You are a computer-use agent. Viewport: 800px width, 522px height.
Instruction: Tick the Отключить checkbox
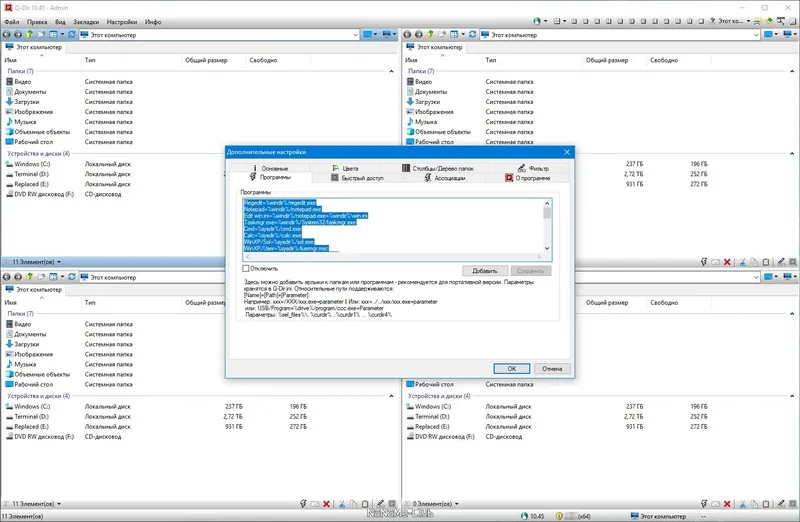(x=245, y=268)
